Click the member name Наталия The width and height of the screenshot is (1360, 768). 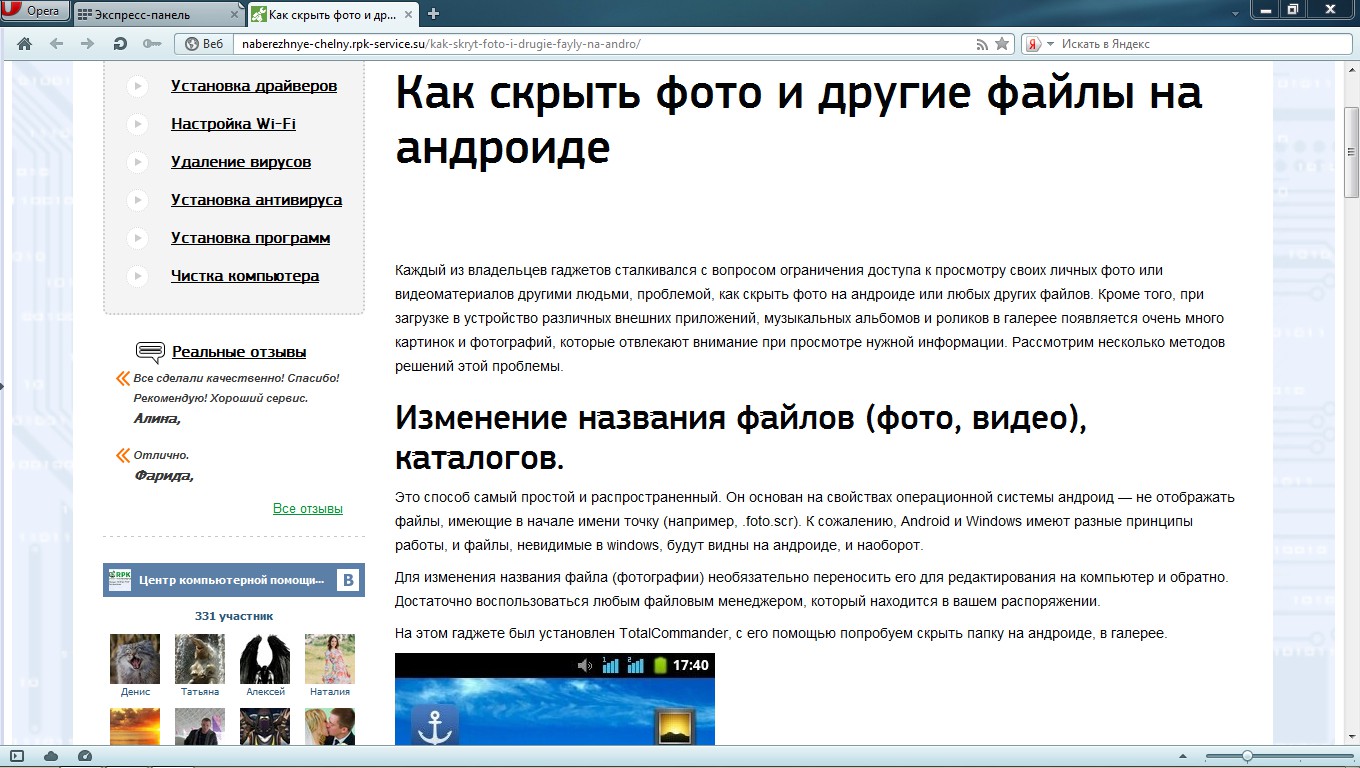(330, 692)
